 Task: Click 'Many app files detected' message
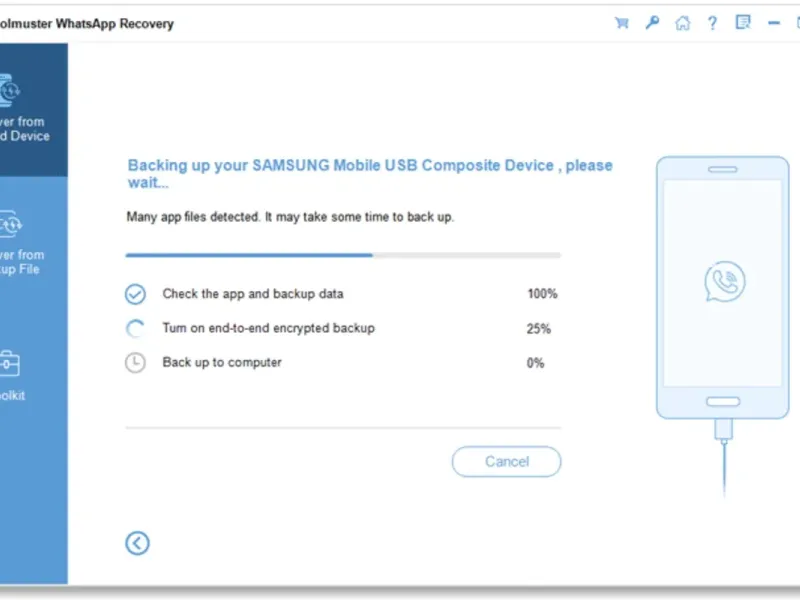290,217
